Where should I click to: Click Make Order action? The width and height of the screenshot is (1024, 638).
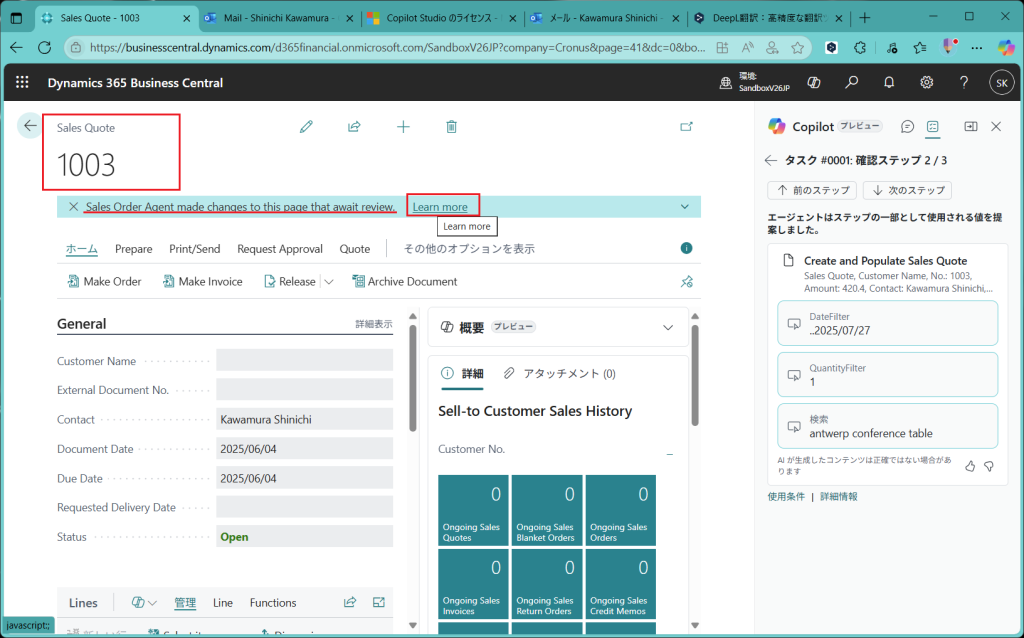(x=104, y=281)
